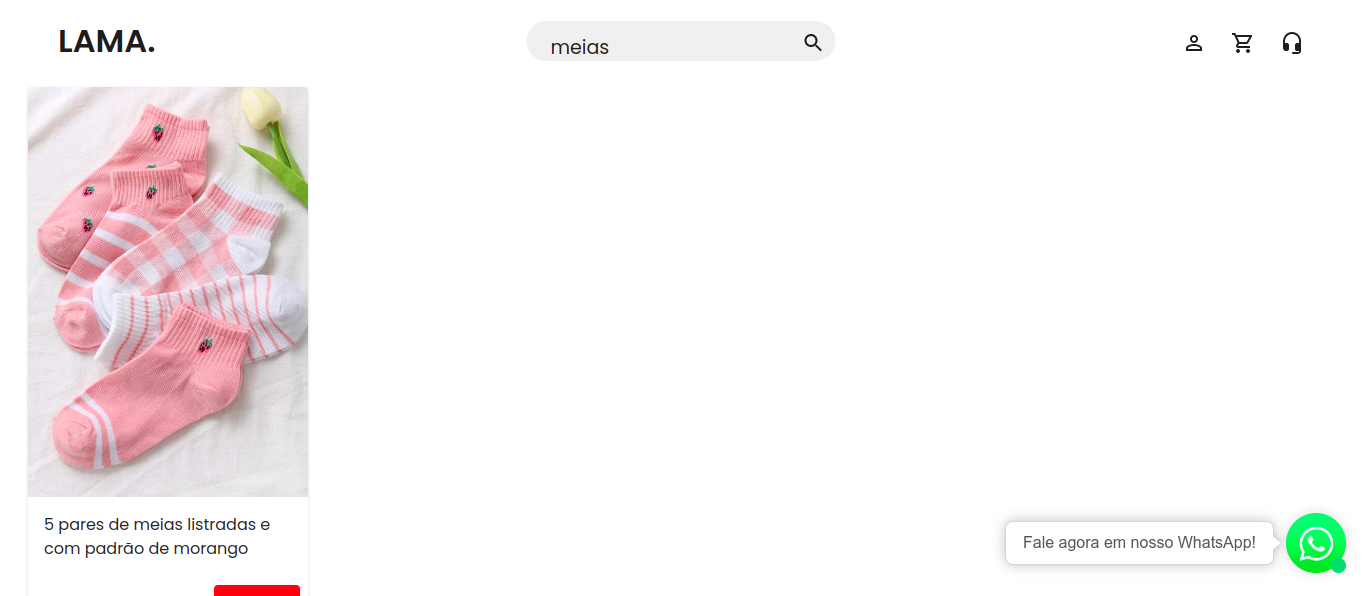Screen dimensions: 1362x596
Task: Click the "com padrão de morango" text line
Action: (x=146, y=548)
